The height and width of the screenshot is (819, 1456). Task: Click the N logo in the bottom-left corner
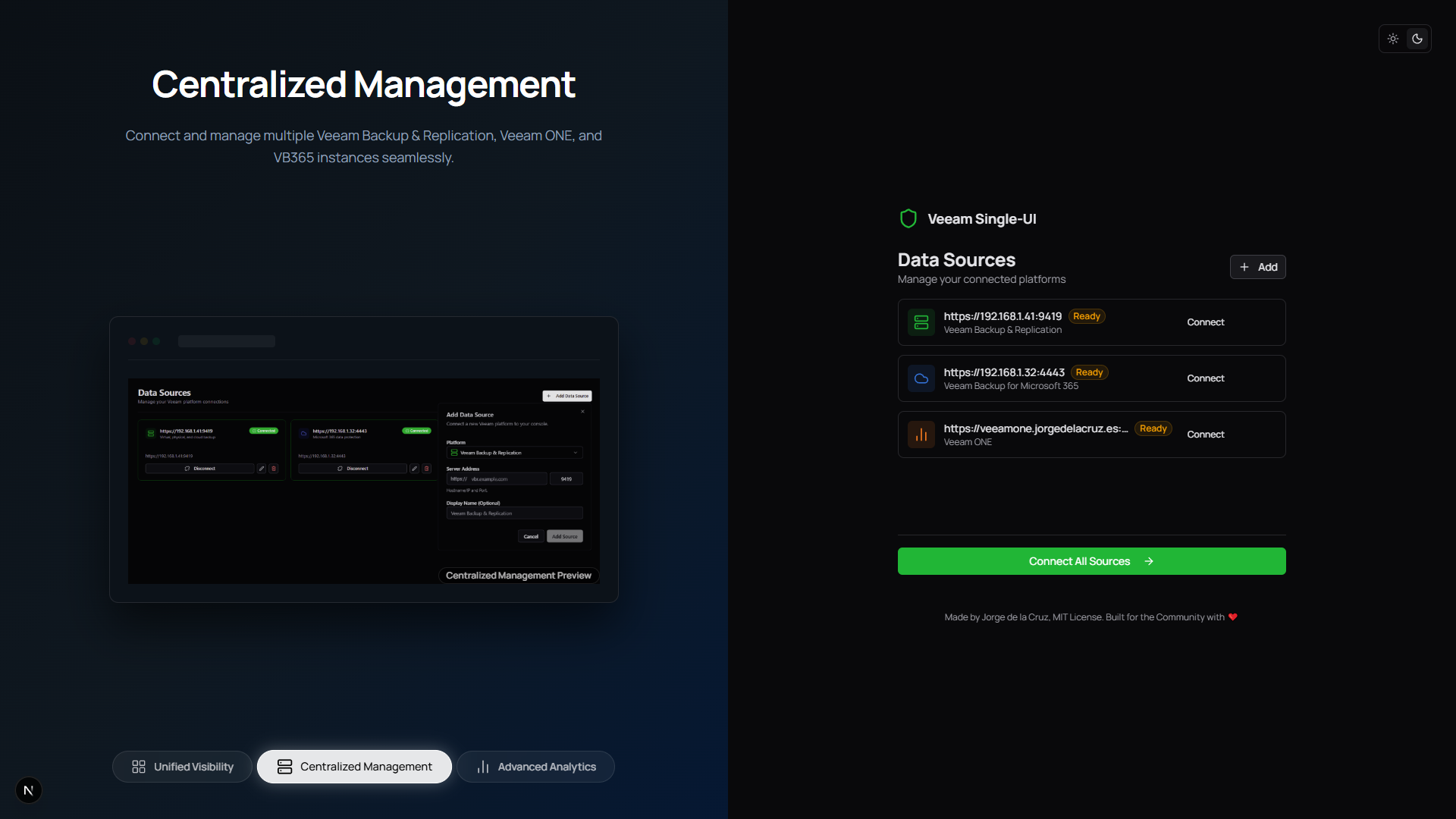click(x=28, y=790)
